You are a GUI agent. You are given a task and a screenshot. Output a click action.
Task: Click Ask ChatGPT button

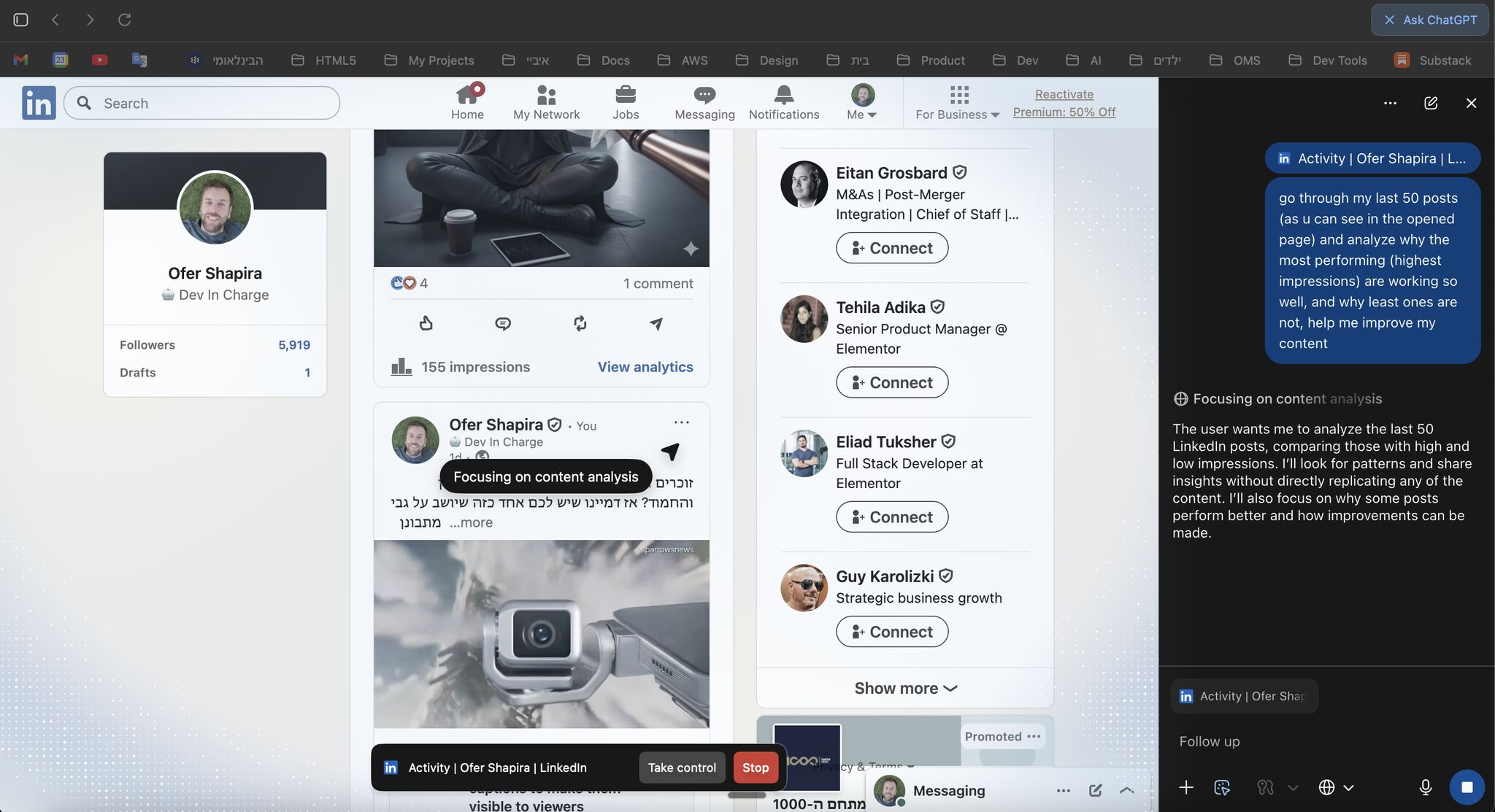coord(1431,20)
